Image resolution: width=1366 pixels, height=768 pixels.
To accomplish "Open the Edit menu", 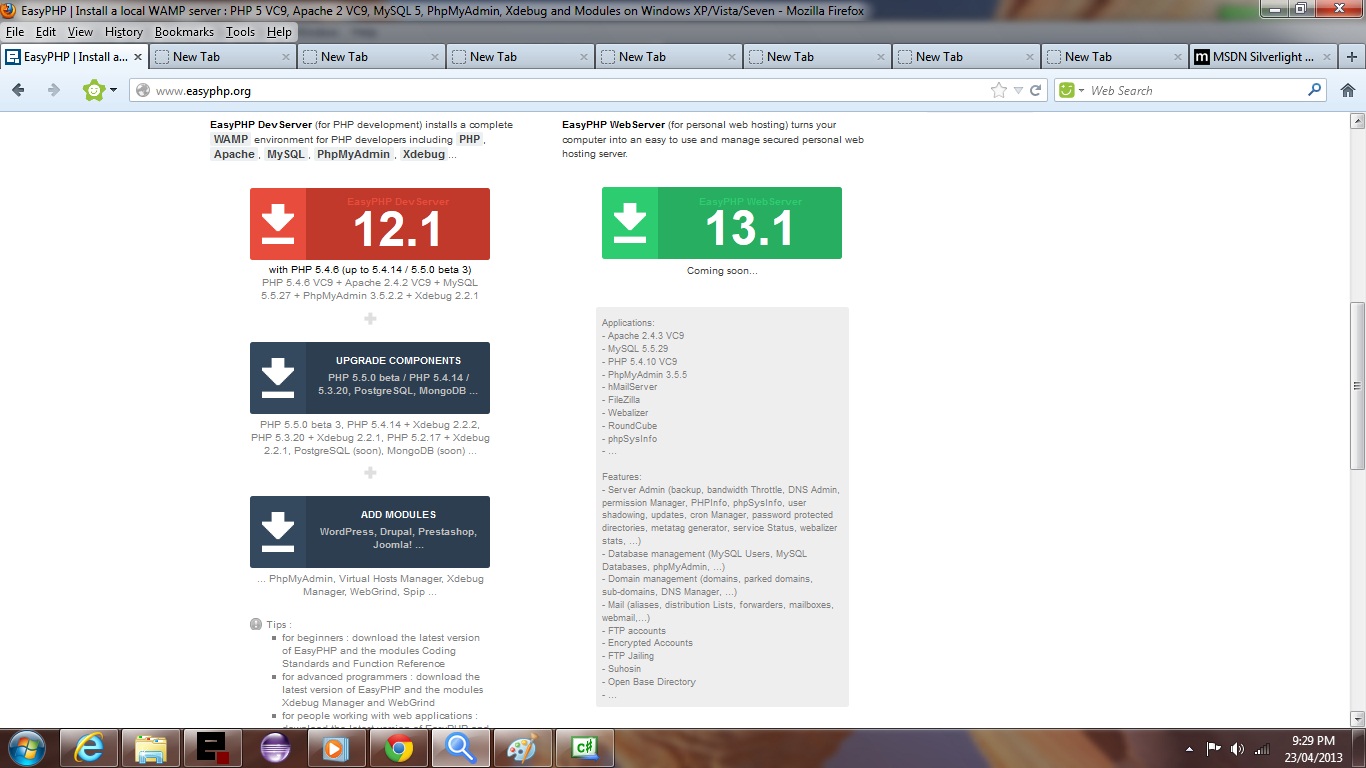I will coord(46,32).
